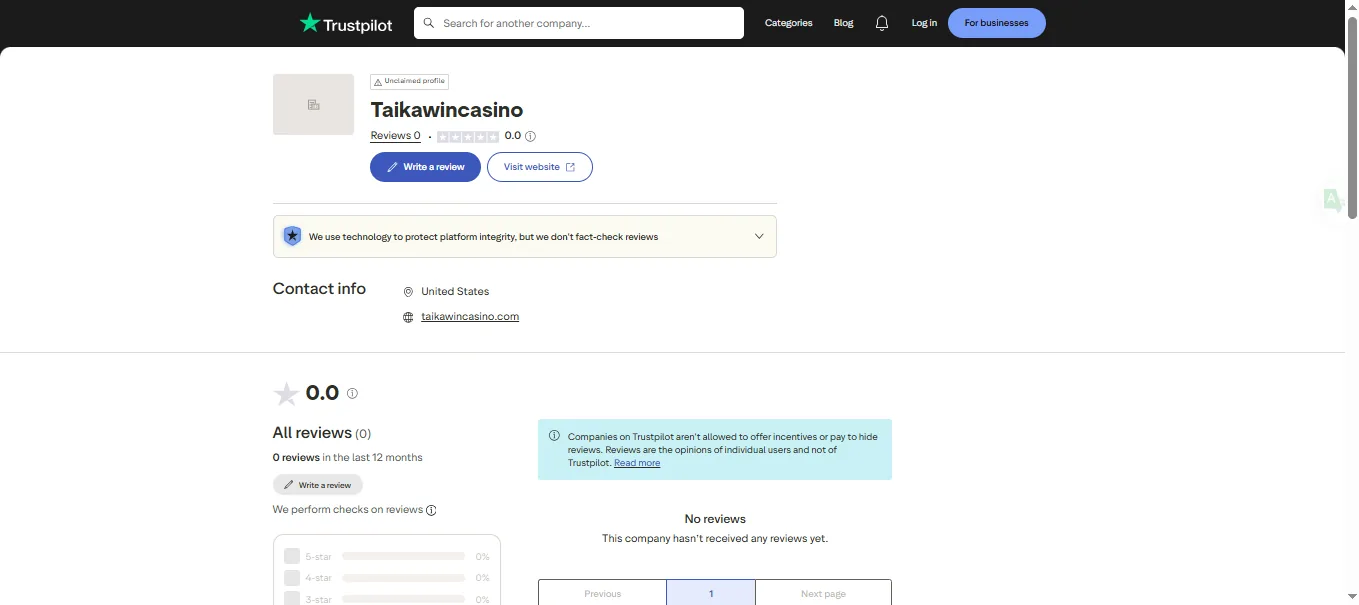Screen dimensions: 1359x605
Task: Click the location pin icon
Action: [408, 292]
